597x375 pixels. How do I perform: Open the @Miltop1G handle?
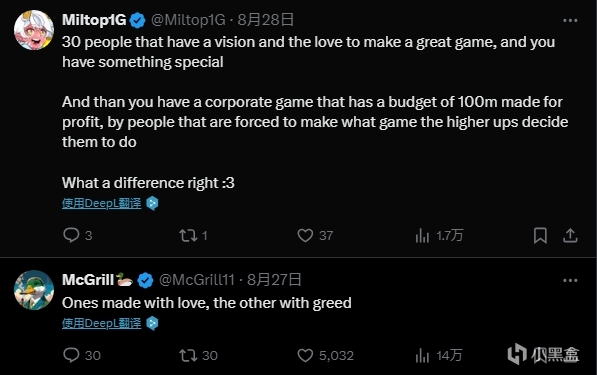click(x=188, y=20)
